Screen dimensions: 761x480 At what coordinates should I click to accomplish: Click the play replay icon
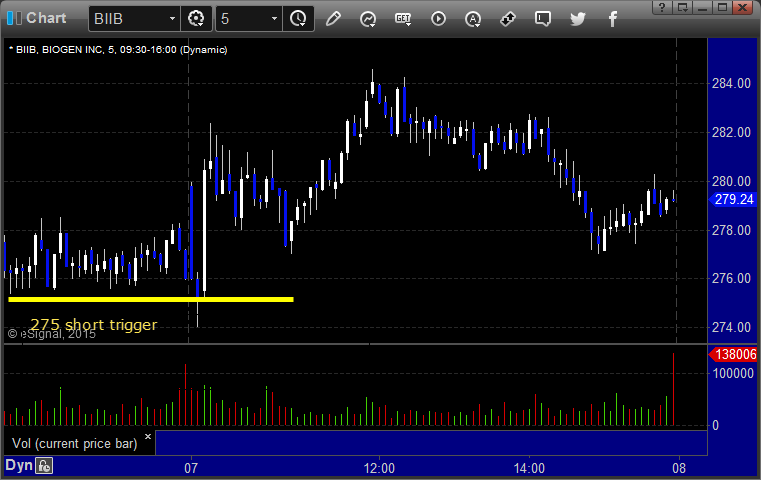[x=438, y=19]
